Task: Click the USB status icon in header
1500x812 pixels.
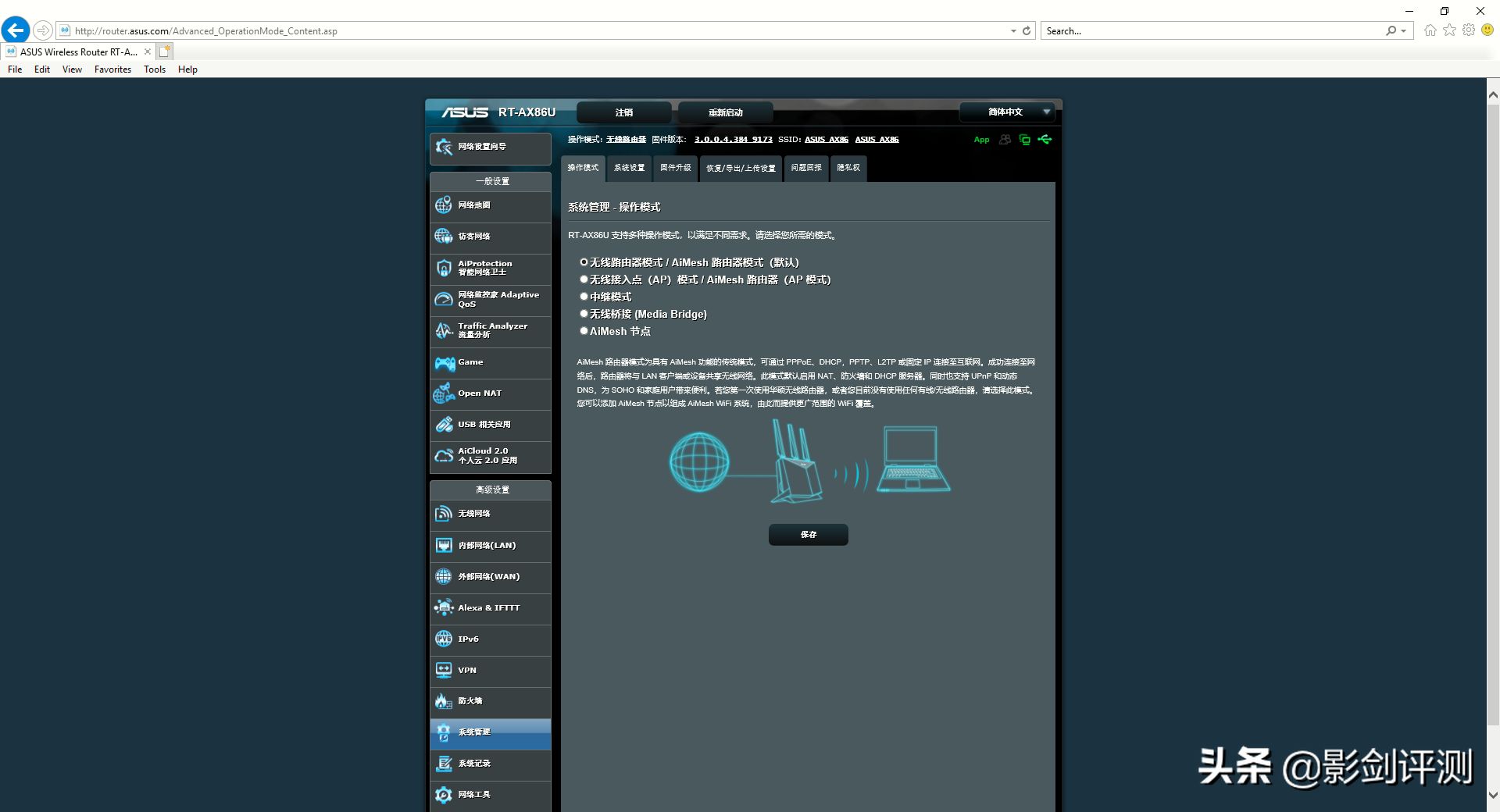Action: pos(1045,140)
